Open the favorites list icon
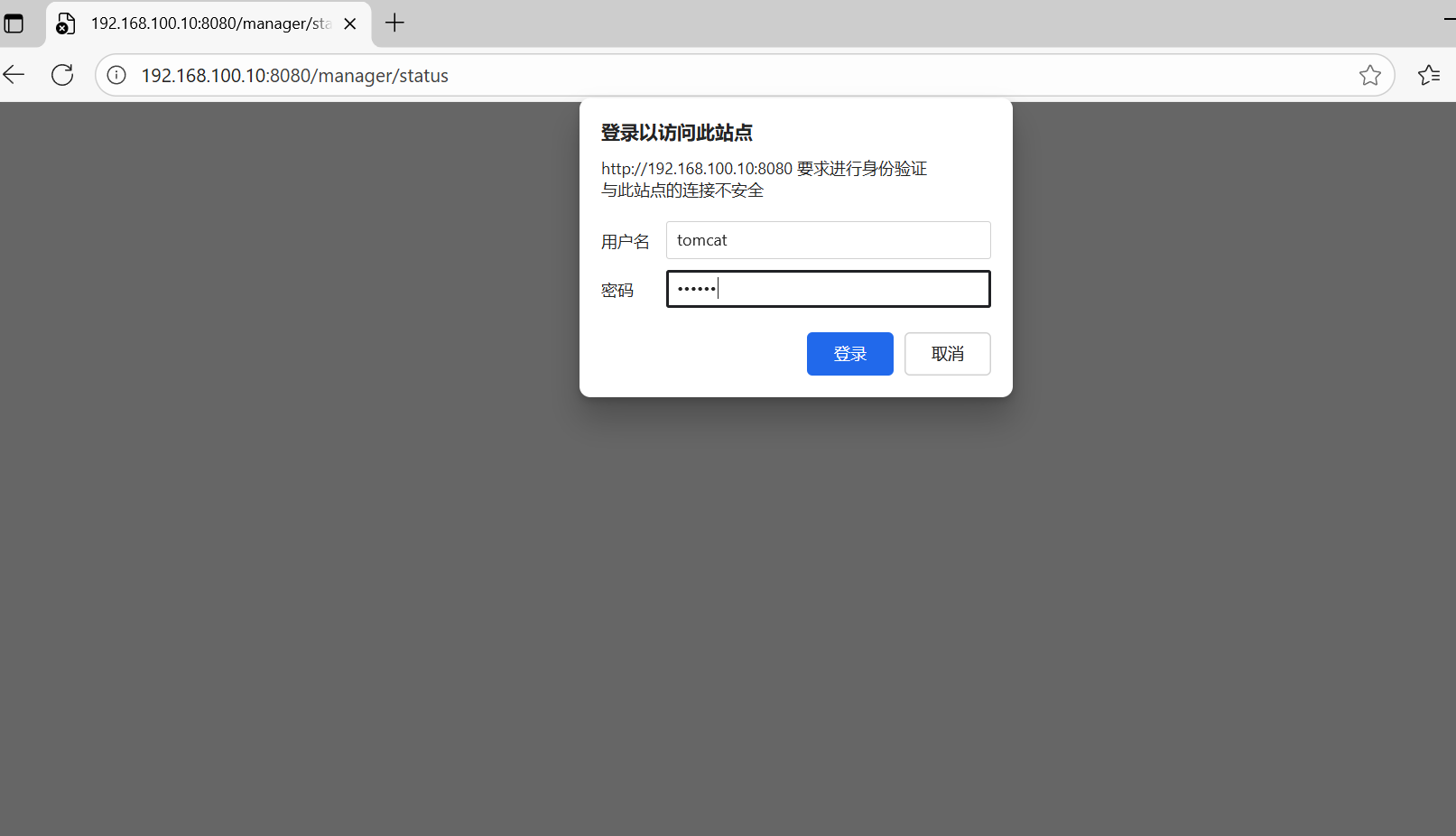The image size is (1456, 836). pyautogui.click(x=1429, y=75)
